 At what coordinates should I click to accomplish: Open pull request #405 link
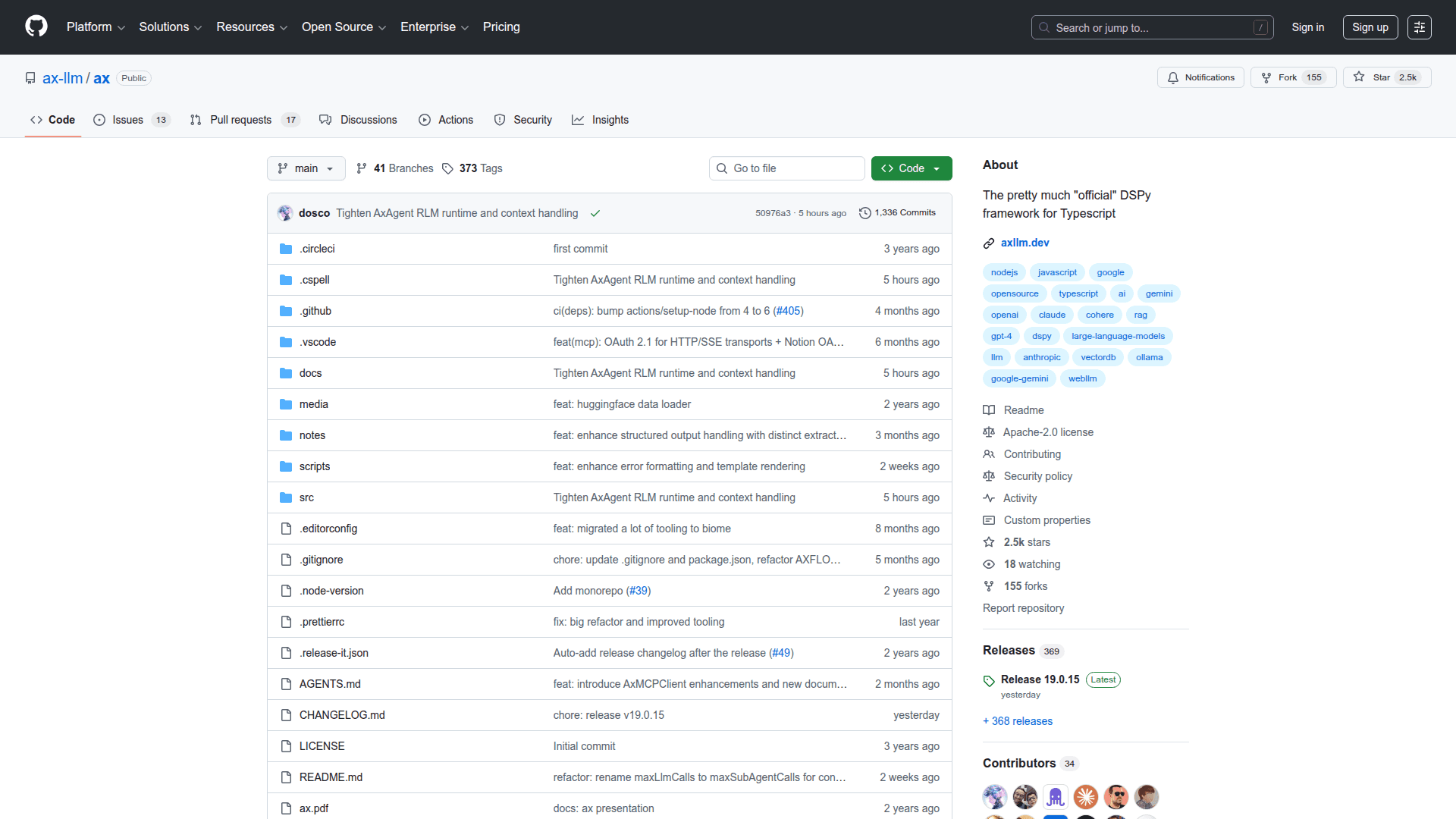(x=789, y=311)
